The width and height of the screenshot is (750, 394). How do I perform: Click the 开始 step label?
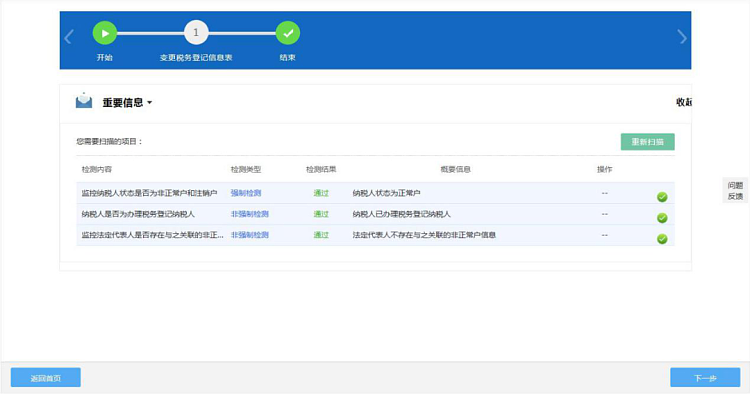(104, 57)
